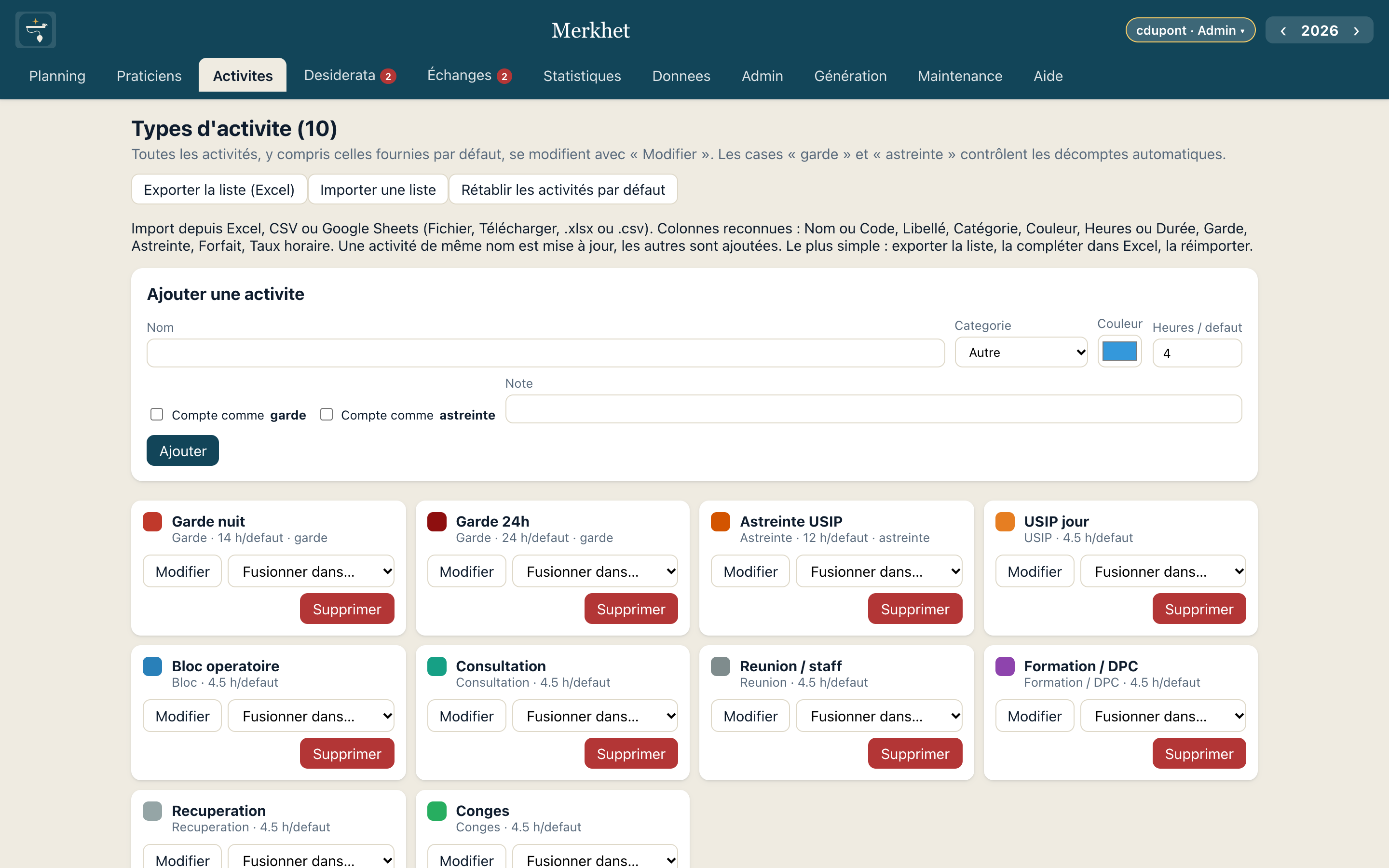Click the Merkhet logo icon

point(36,30)
